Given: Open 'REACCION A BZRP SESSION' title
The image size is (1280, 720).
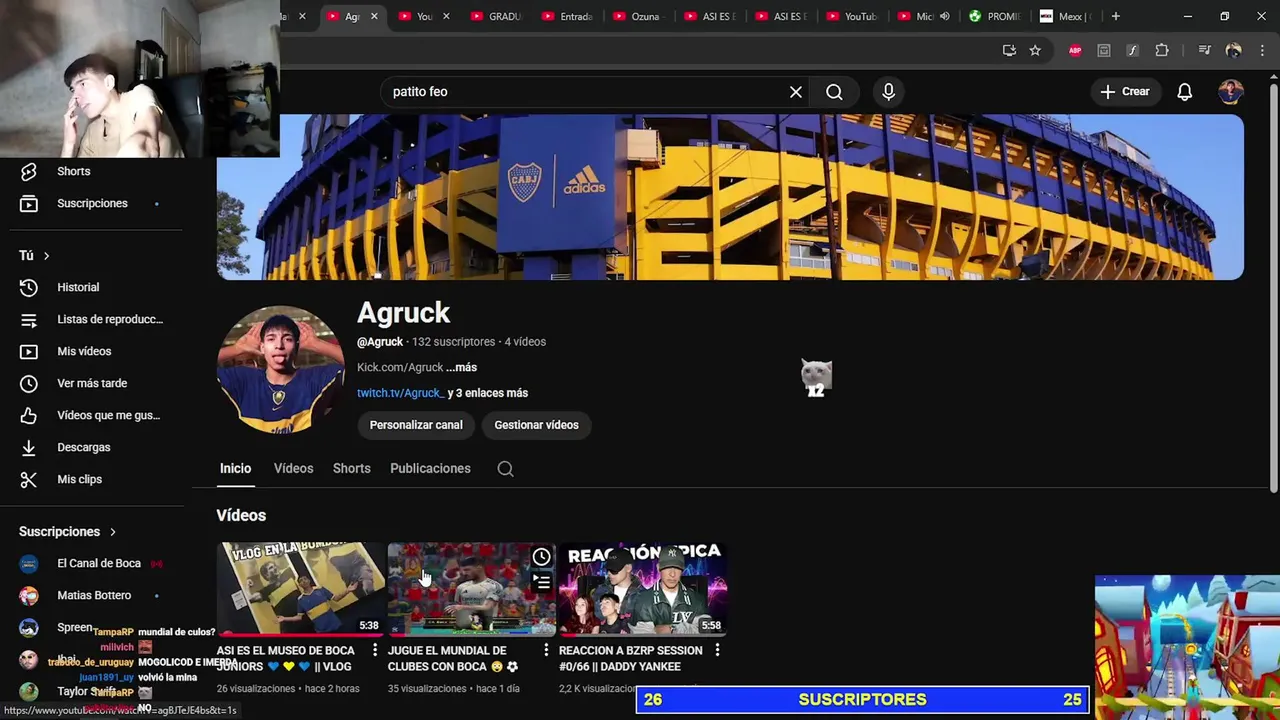Looking at the screenshot, I should click(x=631, y=659).
